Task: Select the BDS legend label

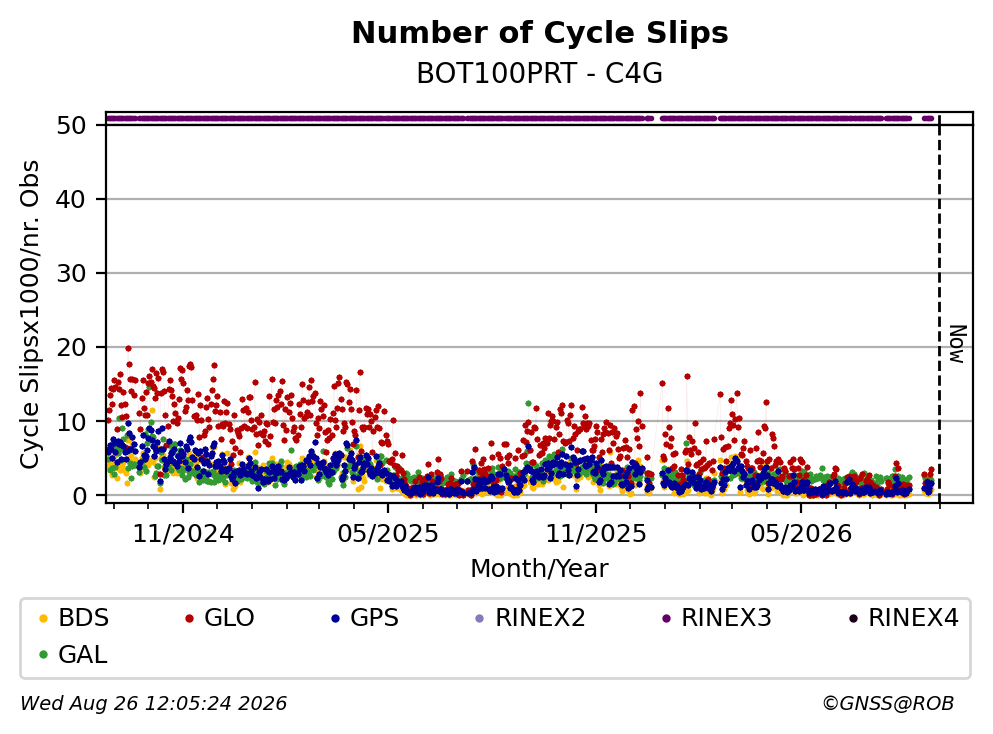Action: pyautogui.click(x=84, y=618)
